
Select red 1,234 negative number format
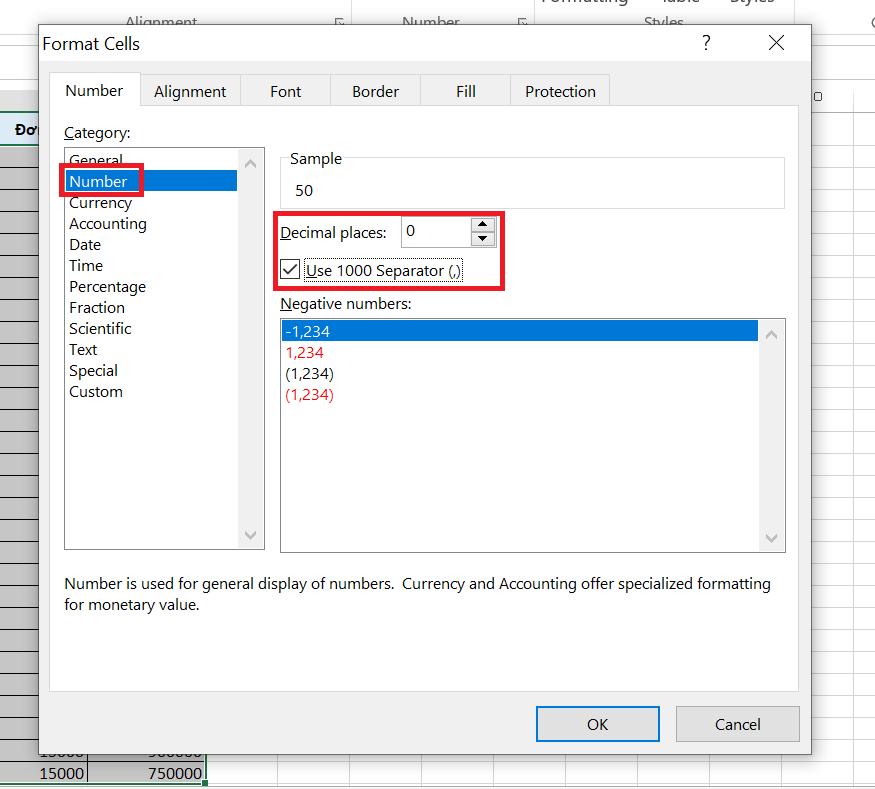coord(520,352)
